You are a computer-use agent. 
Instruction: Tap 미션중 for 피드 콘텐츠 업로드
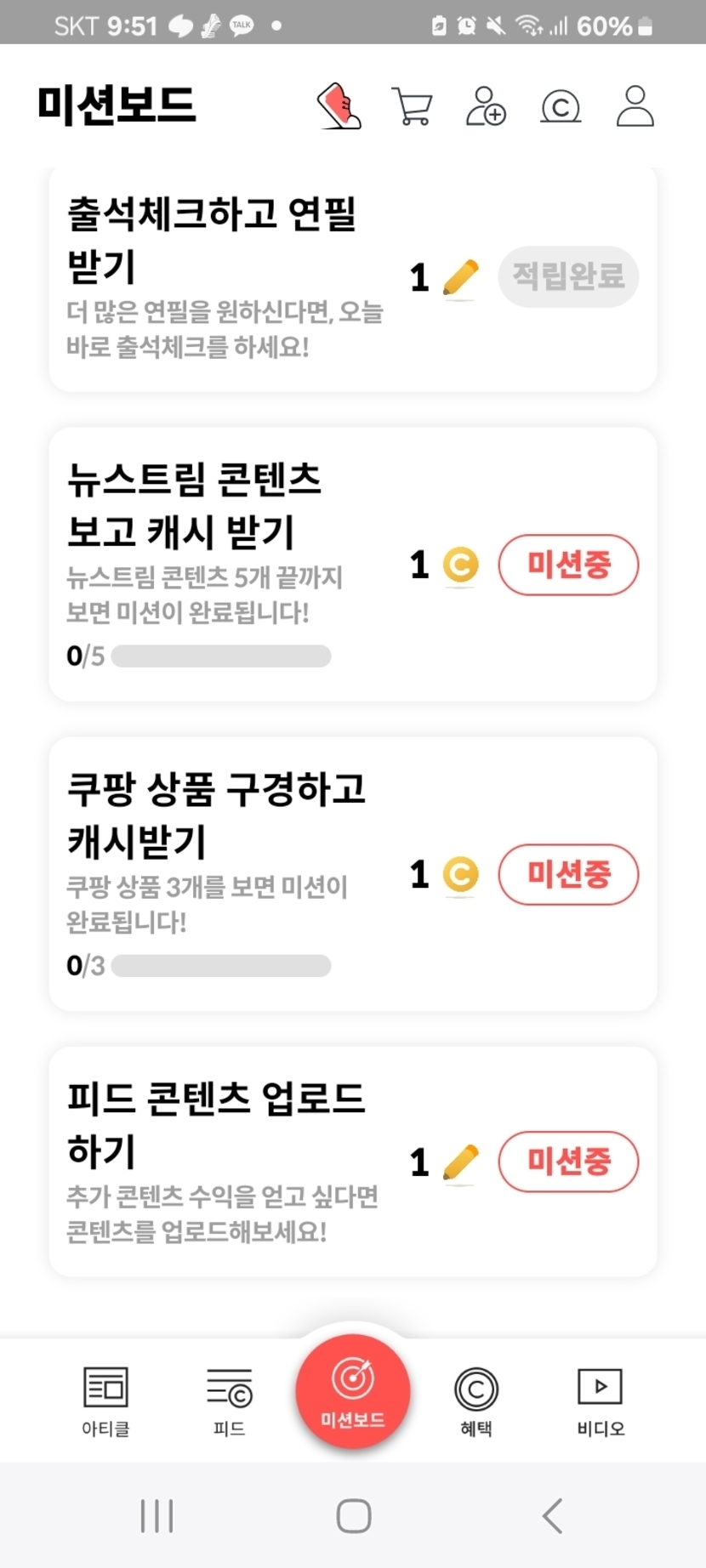click(568, 1162)
